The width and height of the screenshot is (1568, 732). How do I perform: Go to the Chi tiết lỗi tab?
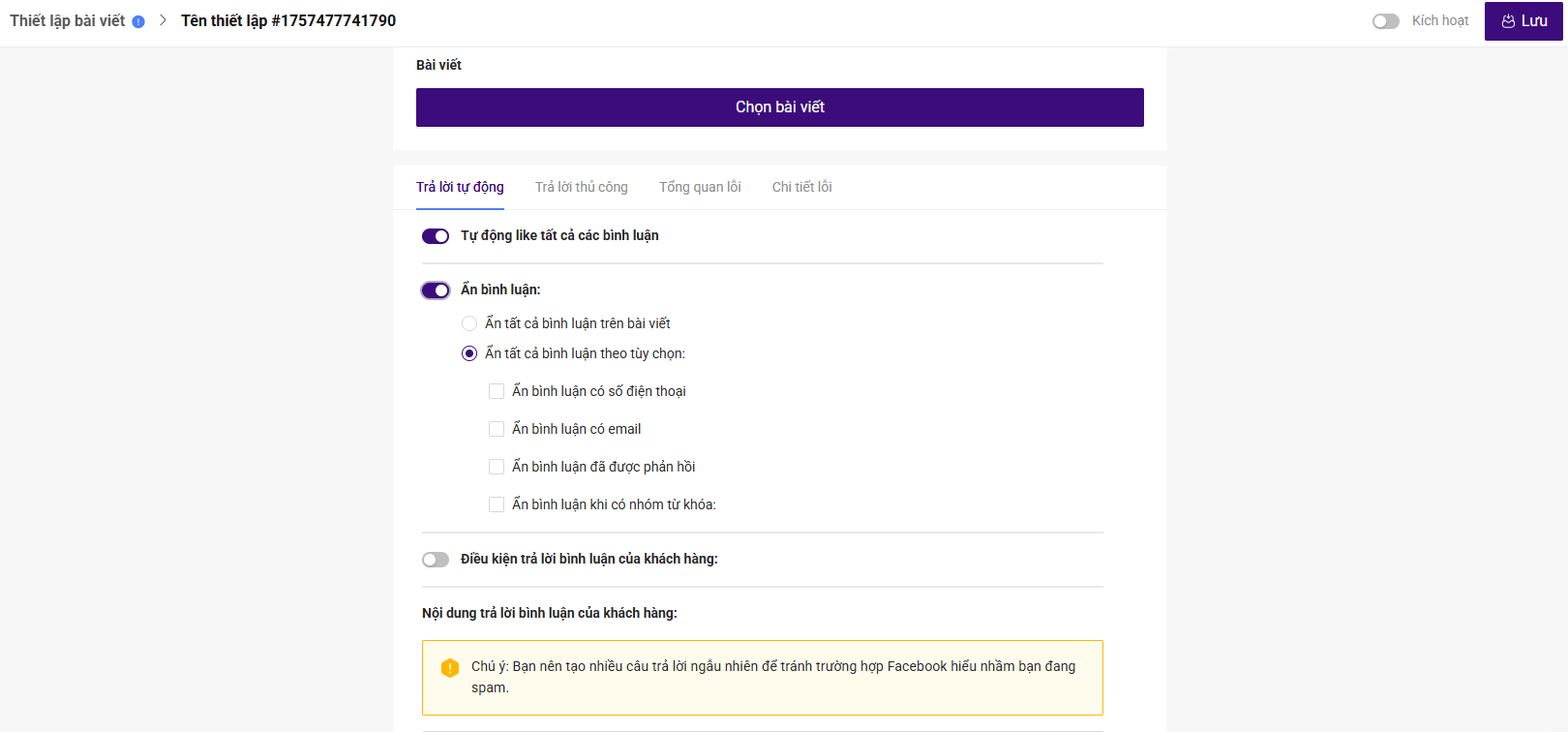[x=801, y=187]
